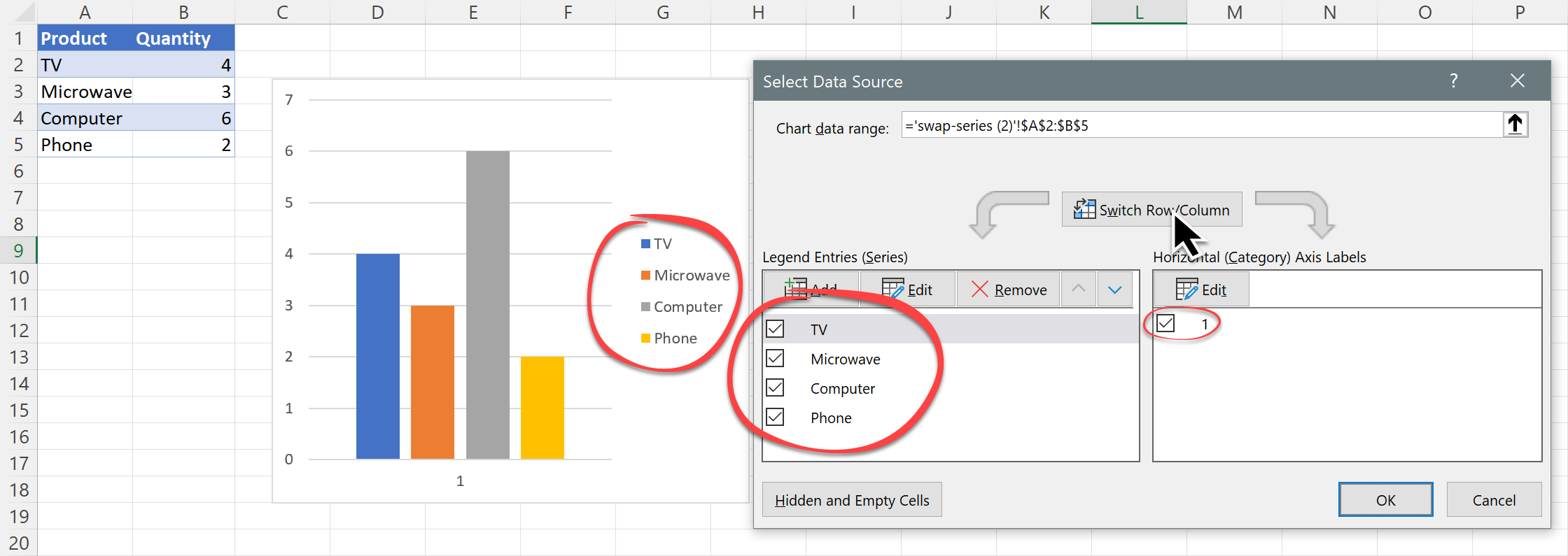Remove the selected legend series
This screenshot has height=556, width=1568.
pos(1009,289)
